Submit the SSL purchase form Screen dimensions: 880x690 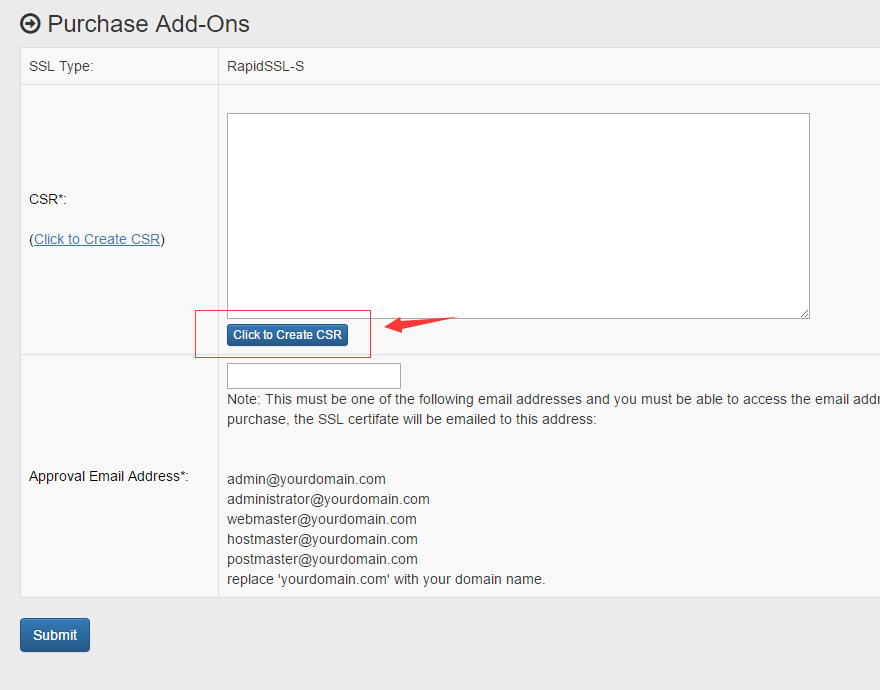point(55,635)
